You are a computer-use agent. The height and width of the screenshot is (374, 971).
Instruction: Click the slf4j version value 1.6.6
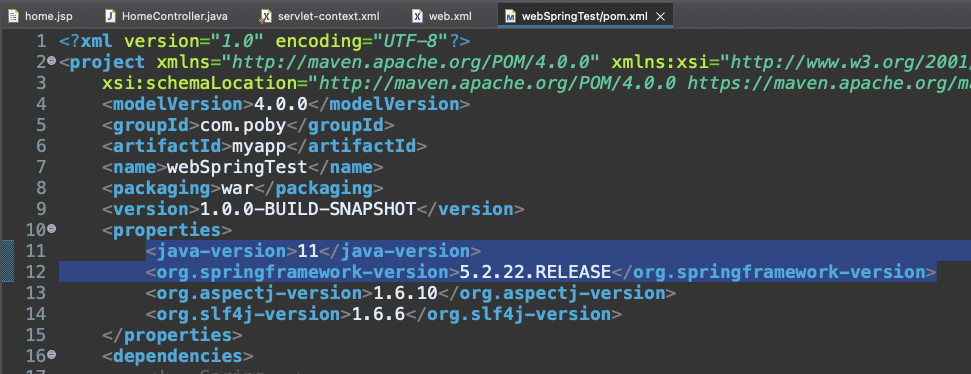(x=378, y=314)
